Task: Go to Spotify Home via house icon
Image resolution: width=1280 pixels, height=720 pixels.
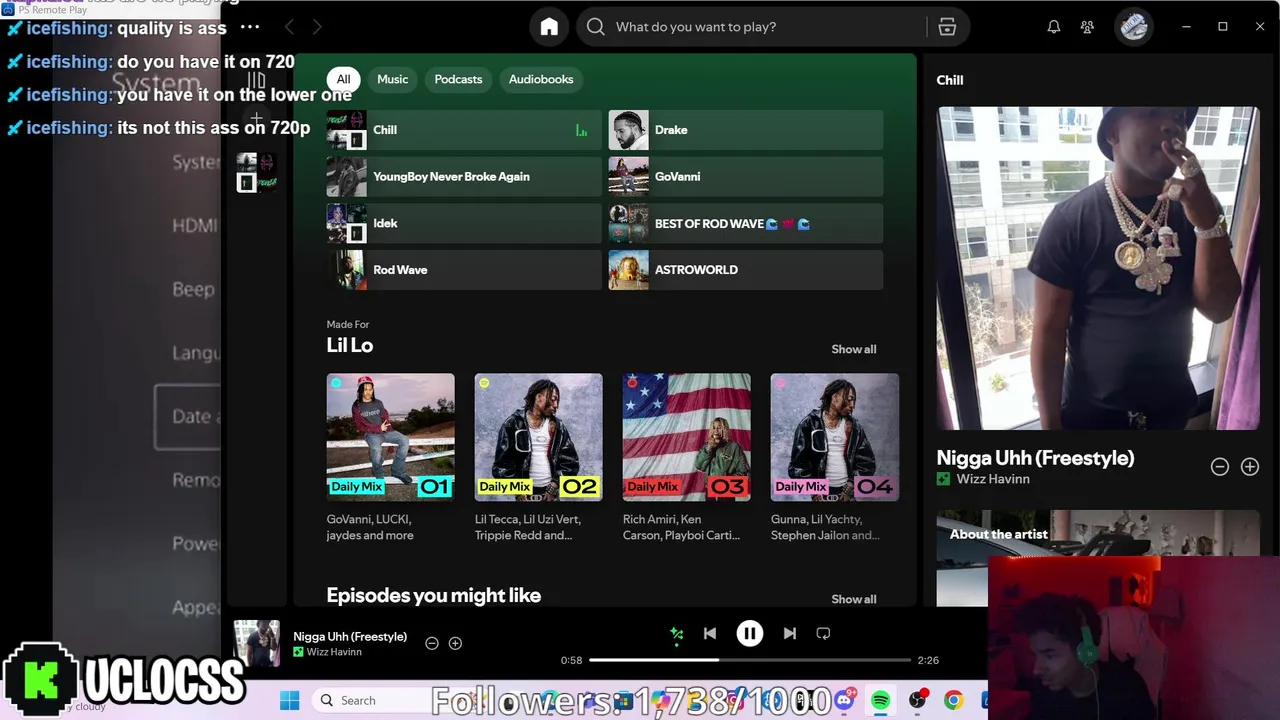Action: tap(549, 27)
